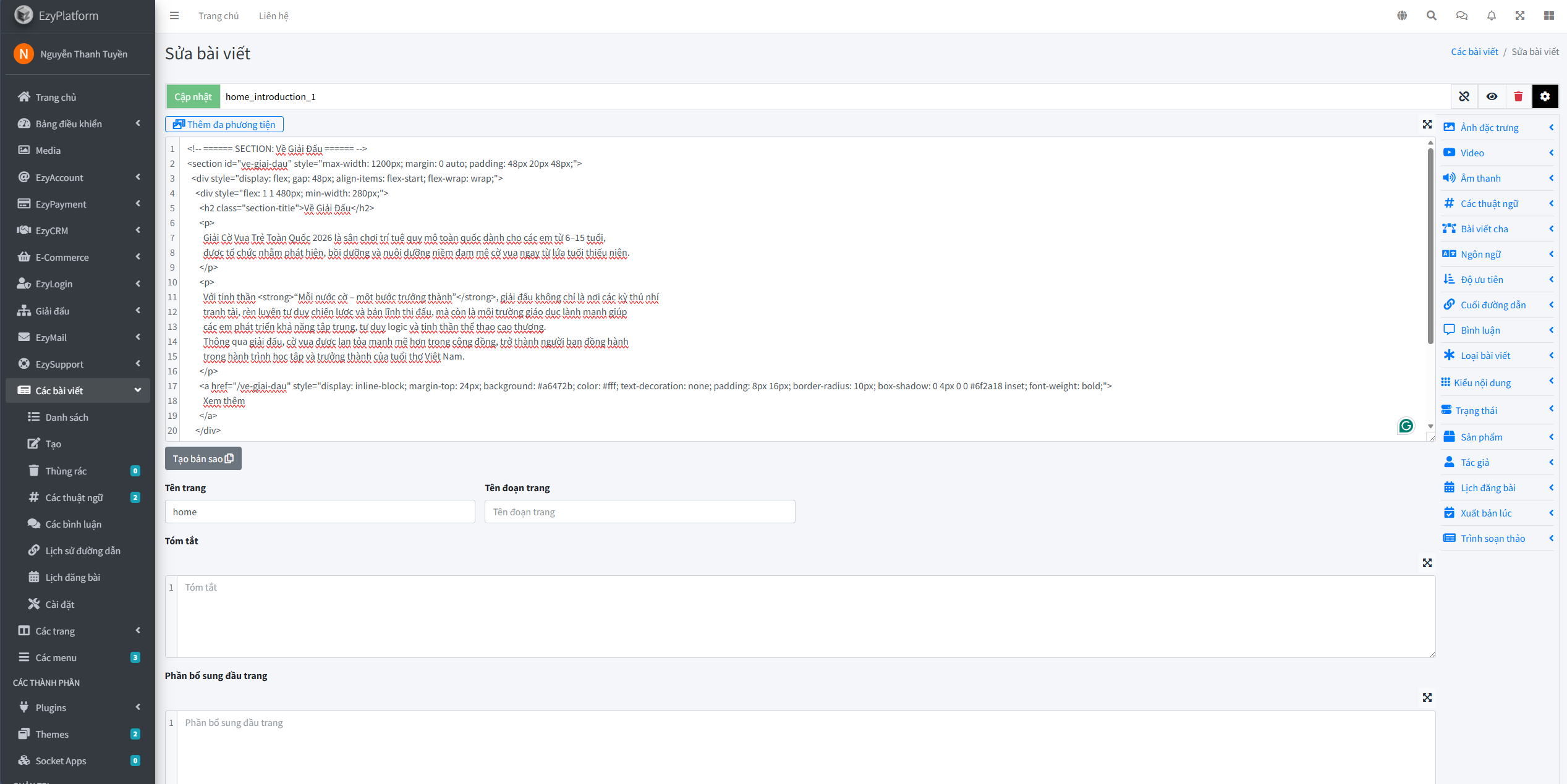Toggle browser fullscreen icon in top bar
Viewport: 1567px width, 784px height.
pos(1520,16)
